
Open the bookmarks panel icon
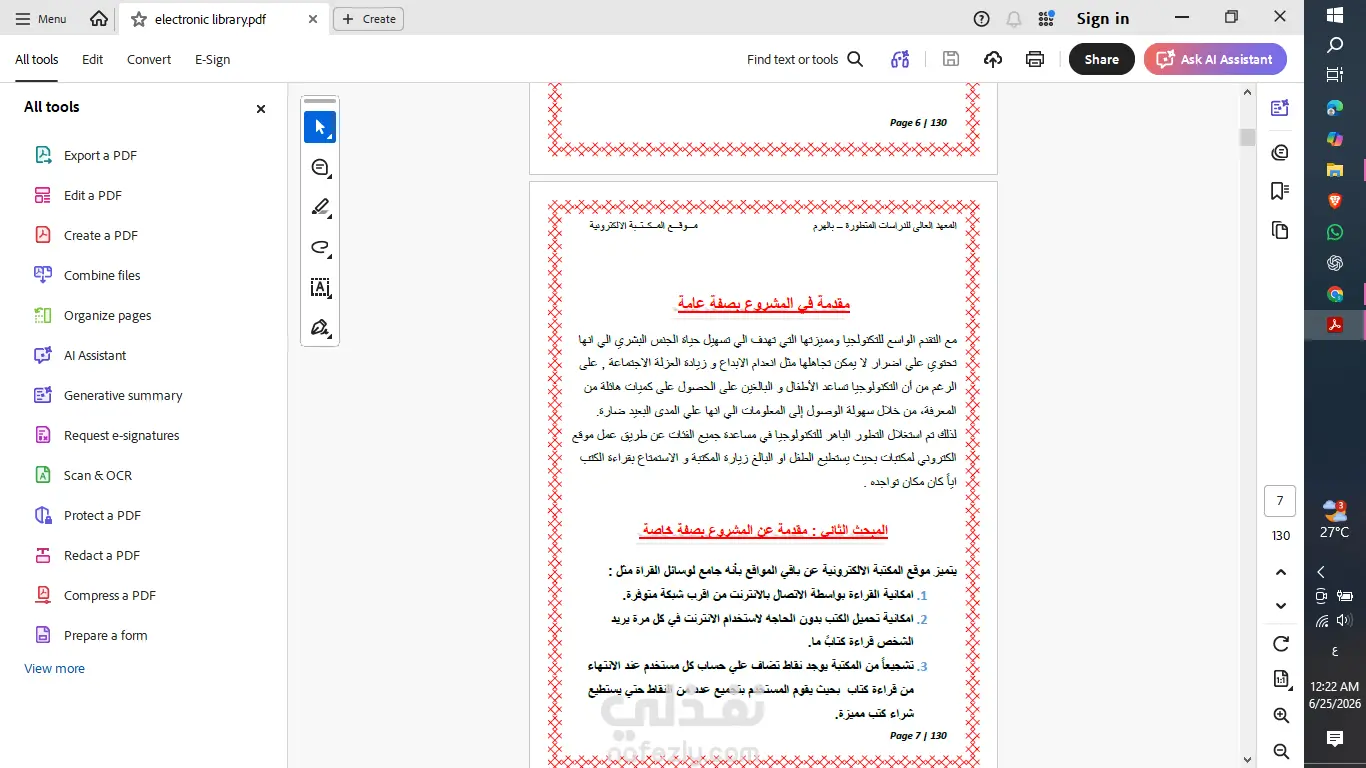click(x=1280, y=191)
